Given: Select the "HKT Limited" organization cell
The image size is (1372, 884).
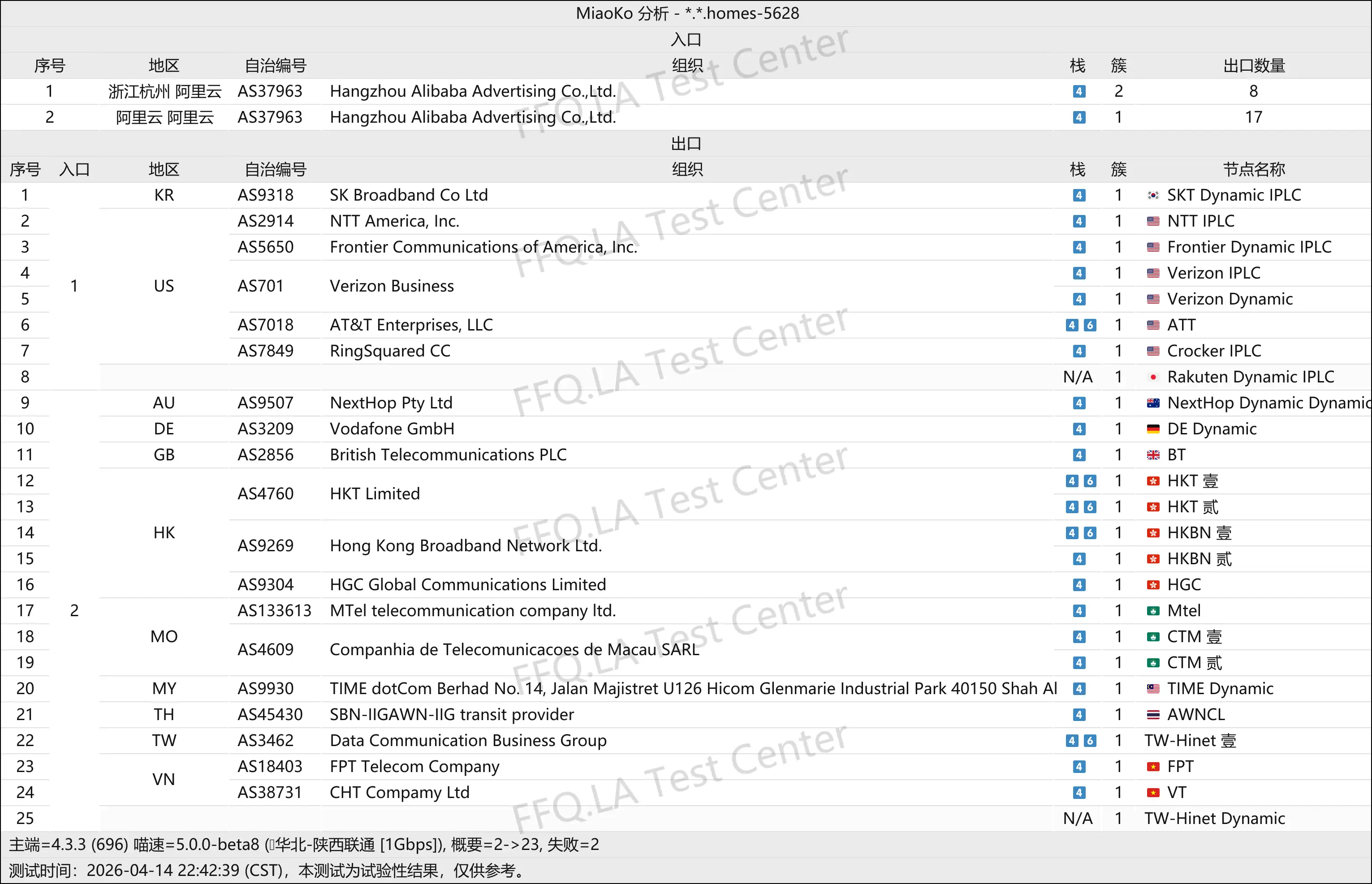Looking at the screenshot, I should click(375, 494).
